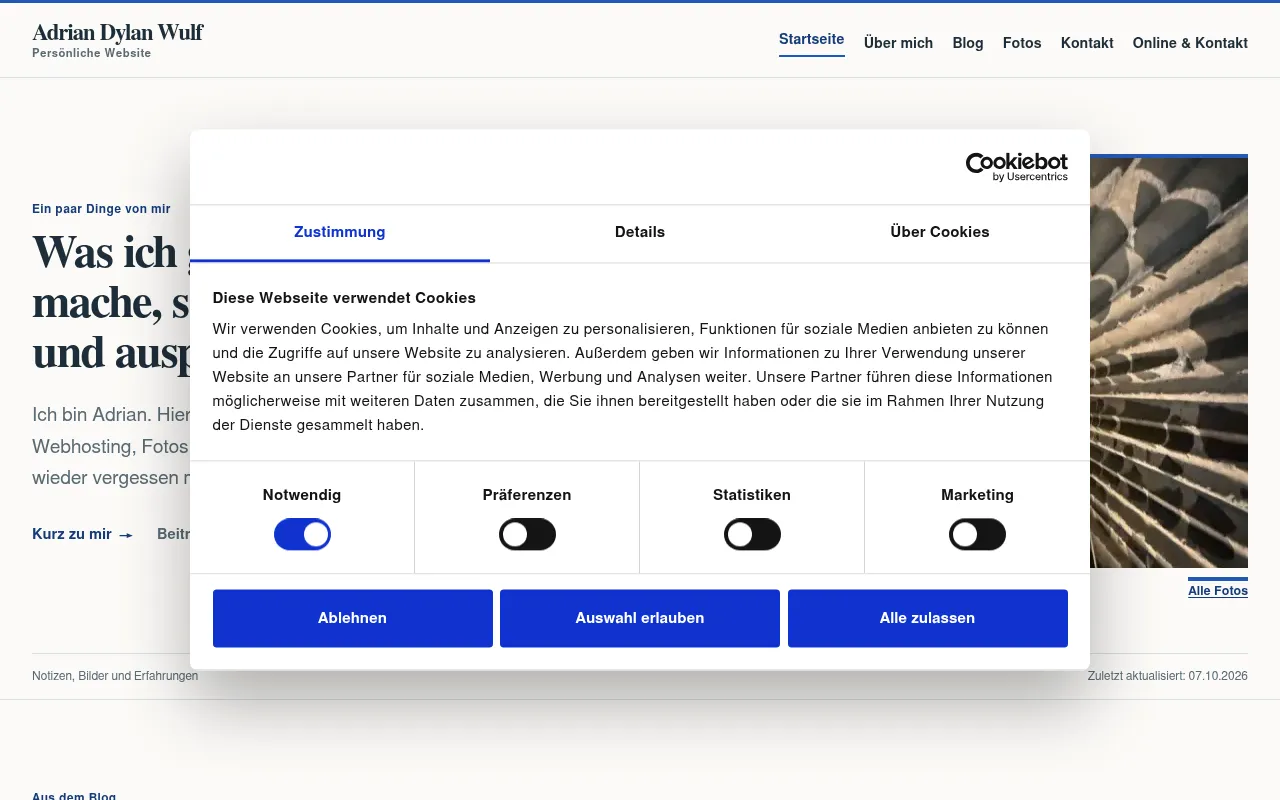Screen dimensions: 1280x800
Task: Follow the Kurz zu mir link
Action: click(83, 534)
